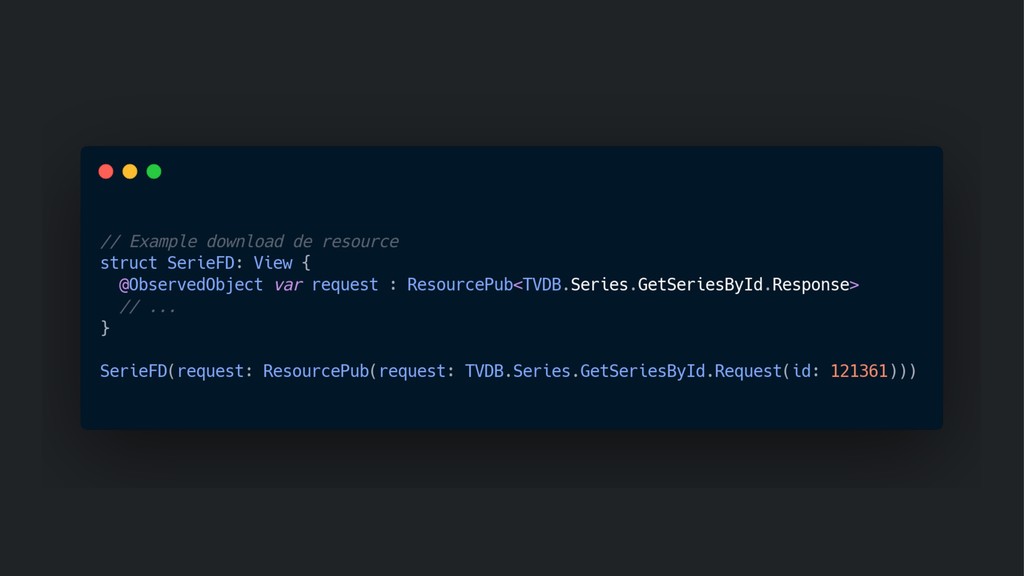Click "request" after the var keyword
Screen dimensions: 1024x576
[x=345, y=285]
